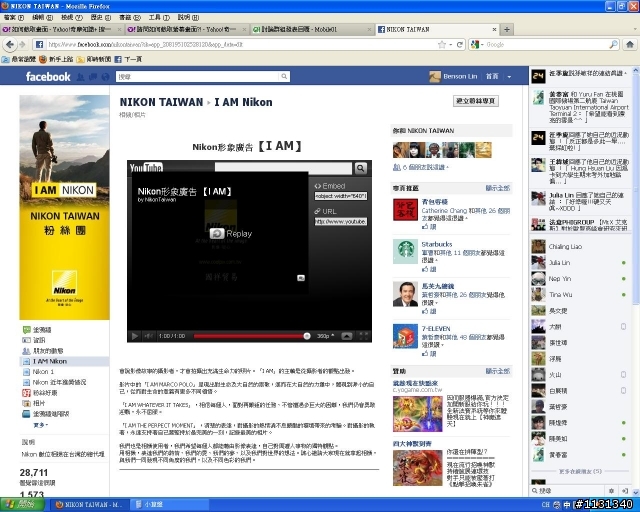The height and width of the screenshot is (512, 640).
Task: Close the NIKON TAIWAN tab
Action: (494, 29)
